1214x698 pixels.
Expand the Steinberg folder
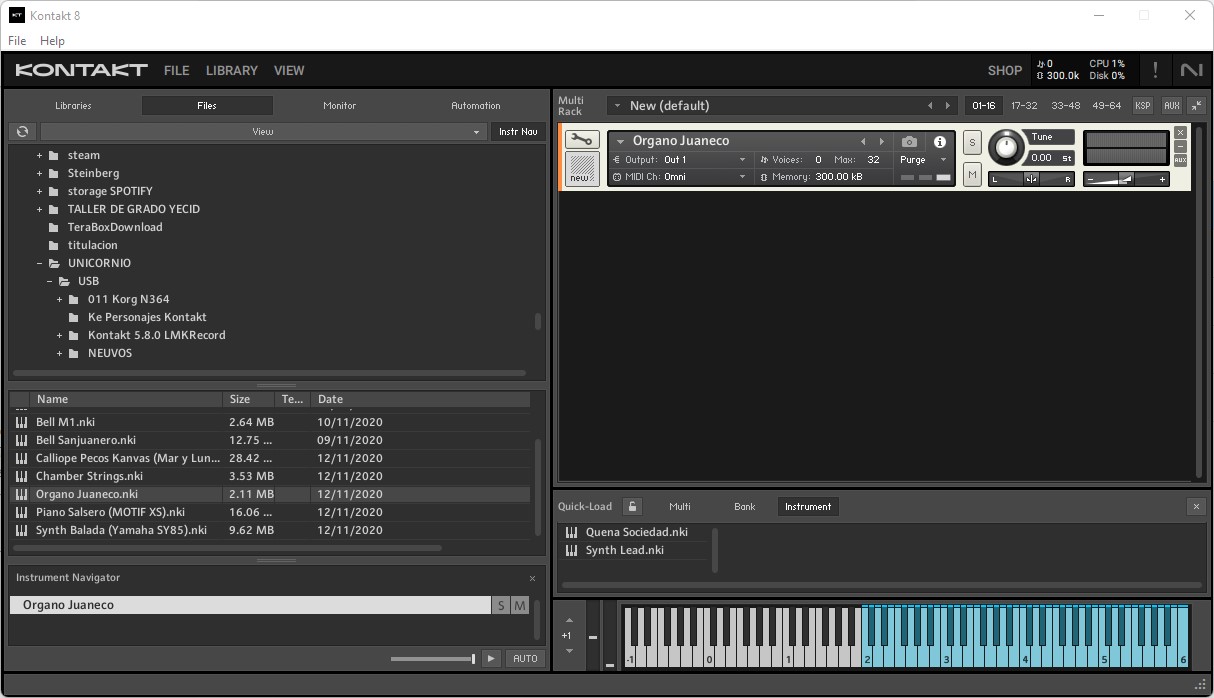point(40,173)
